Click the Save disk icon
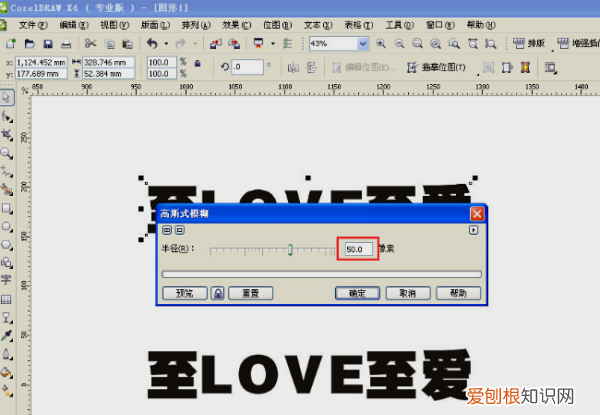 pos(48,44)
